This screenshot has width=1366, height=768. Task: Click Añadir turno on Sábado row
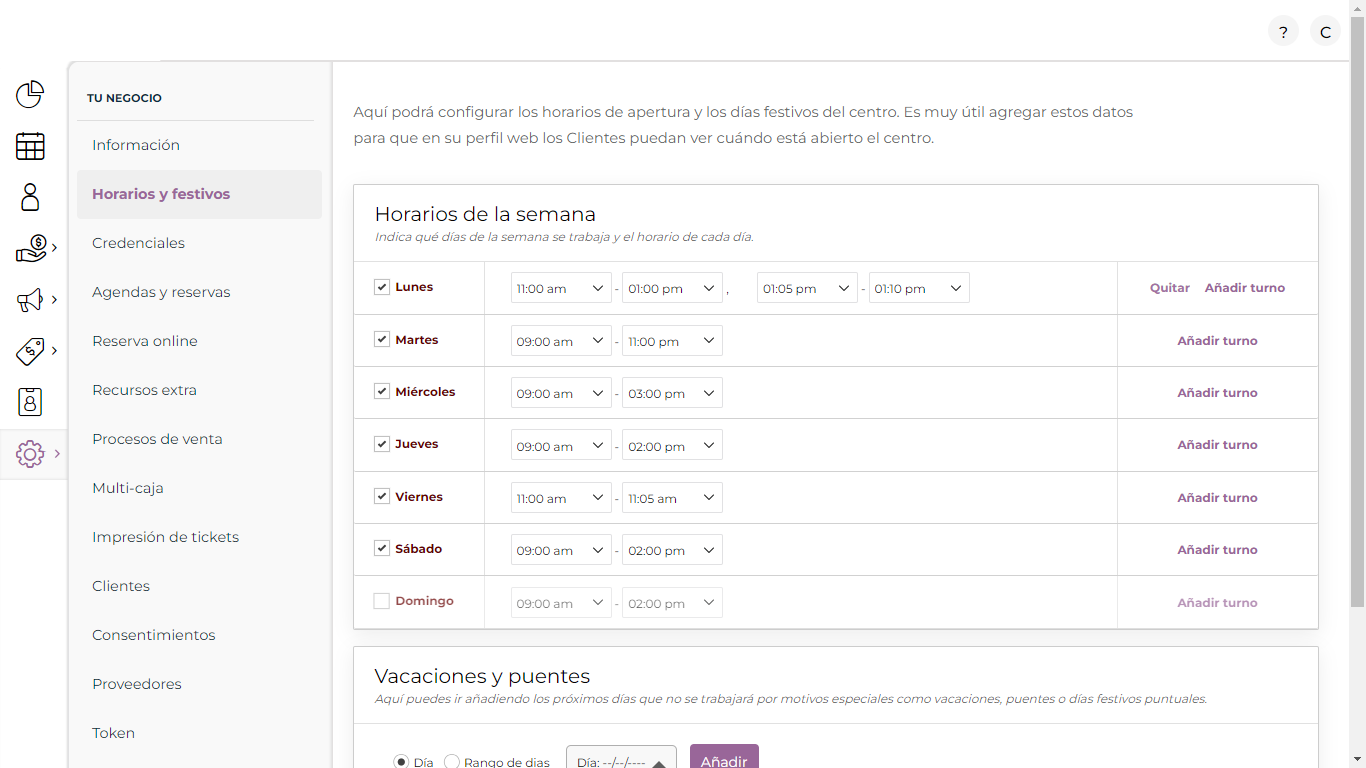point(1217,550)
